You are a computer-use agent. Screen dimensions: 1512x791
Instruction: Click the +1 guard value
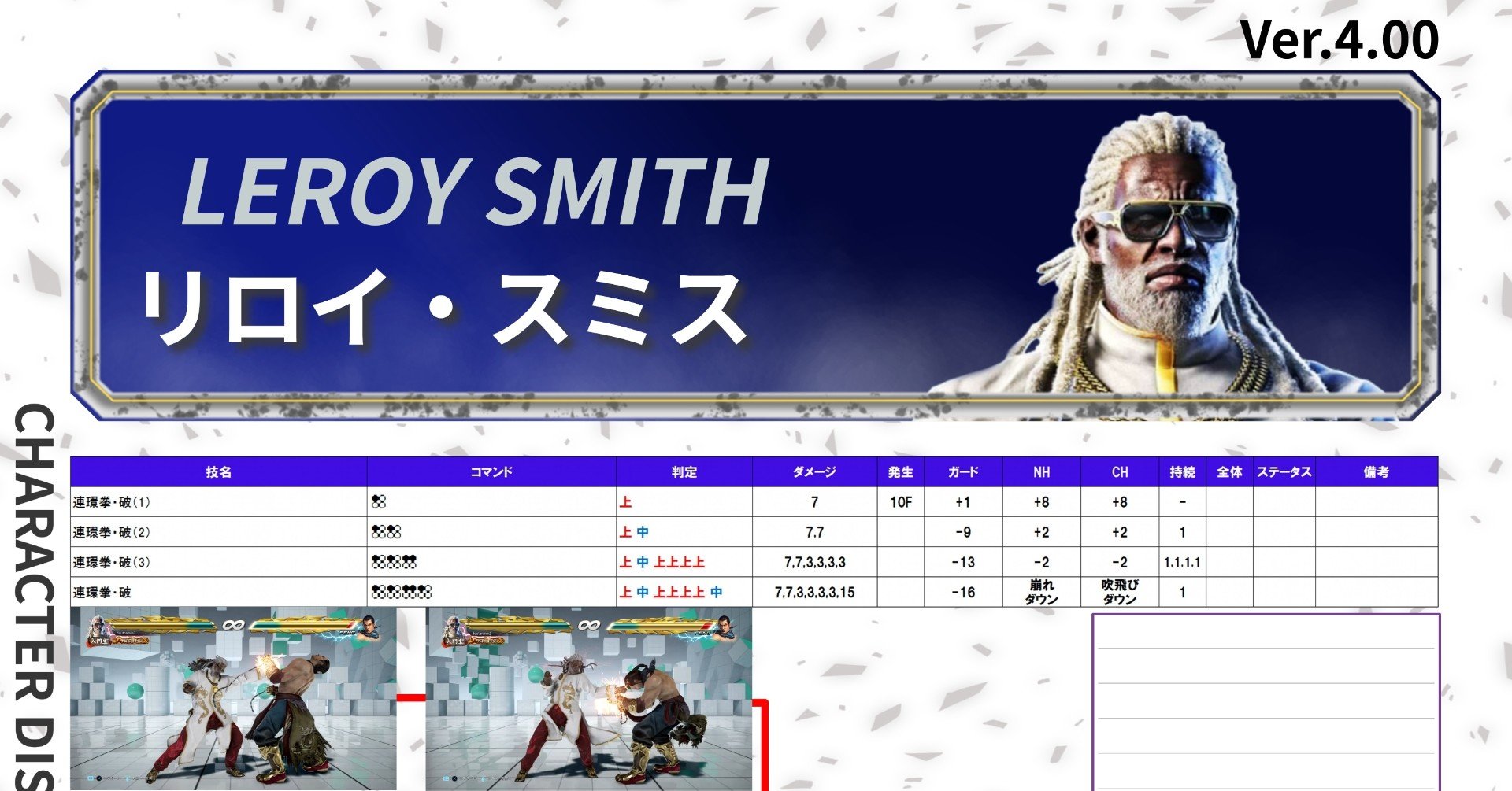pos(963,502)
